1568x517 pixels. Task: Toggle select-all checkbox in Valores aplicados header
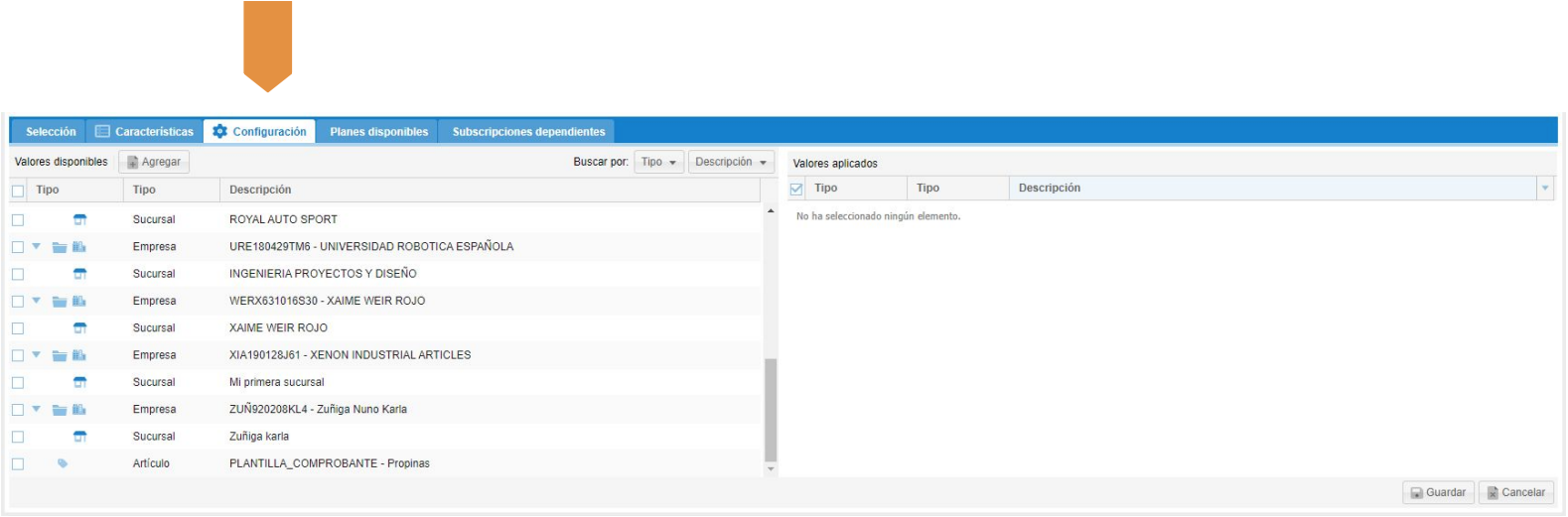(x=796, y=189)
